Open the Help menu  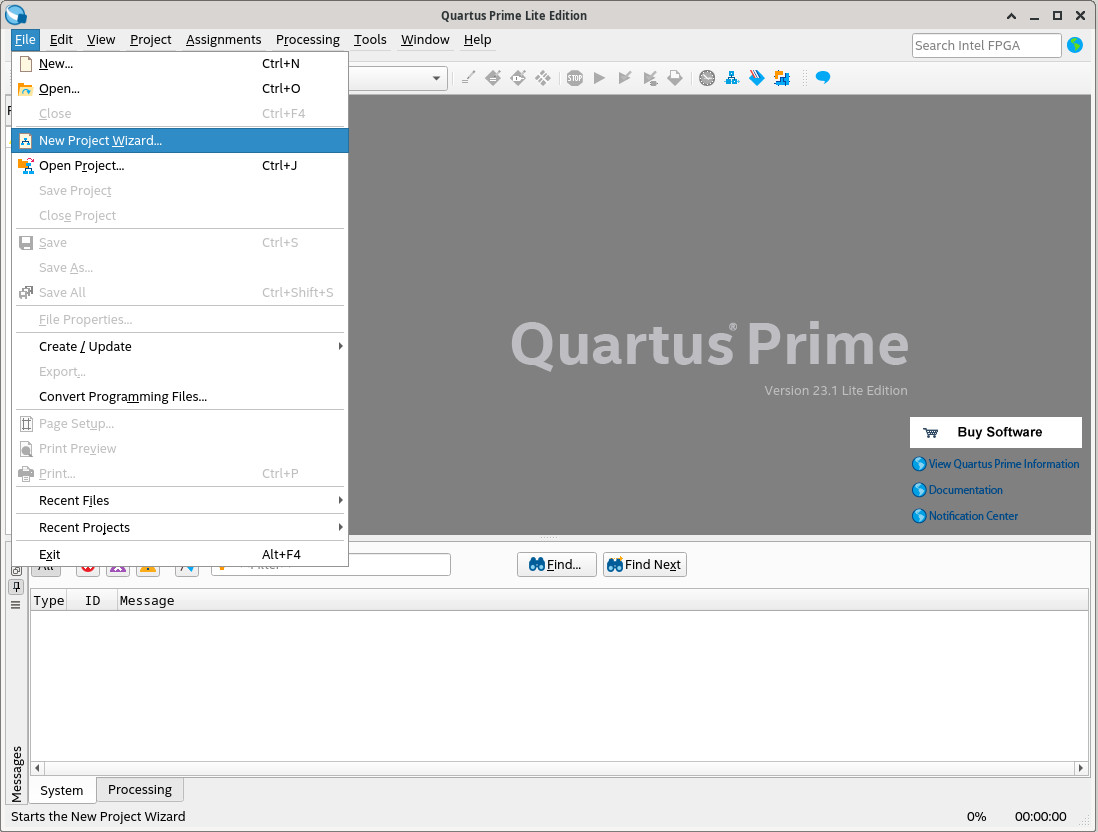coord(477,40)
